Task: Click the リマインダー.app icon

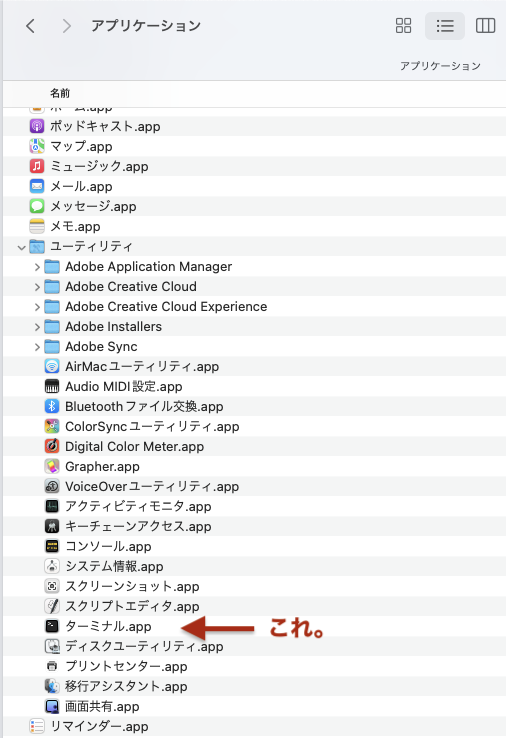Action: pyautogui.click(x=37, y=726)
